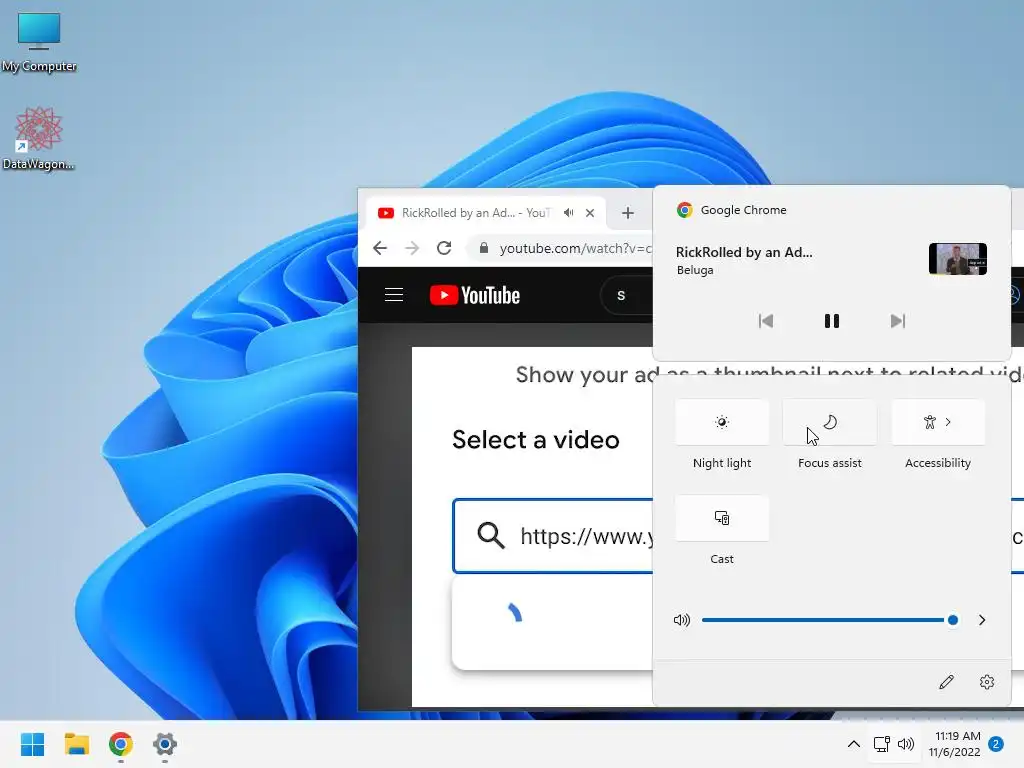Click the YouTube search box
The image size is (1024, 768).
pos(627,295)
